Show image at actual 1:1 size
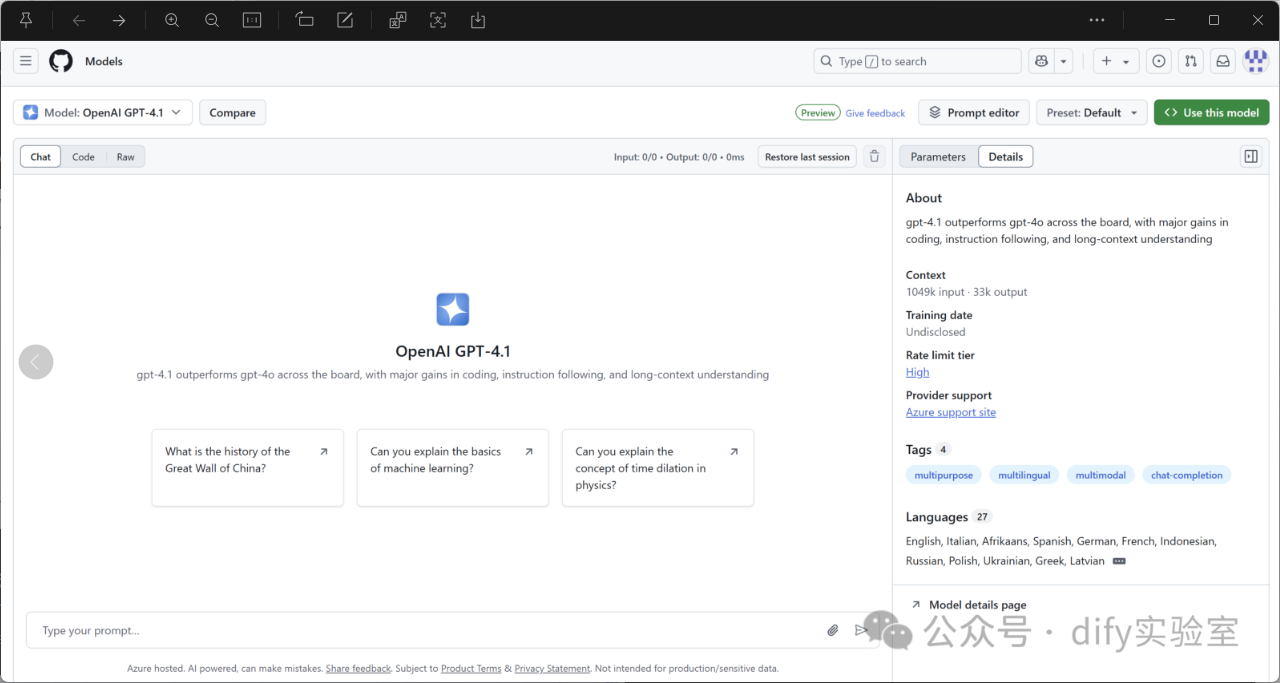 coord(252,20)
